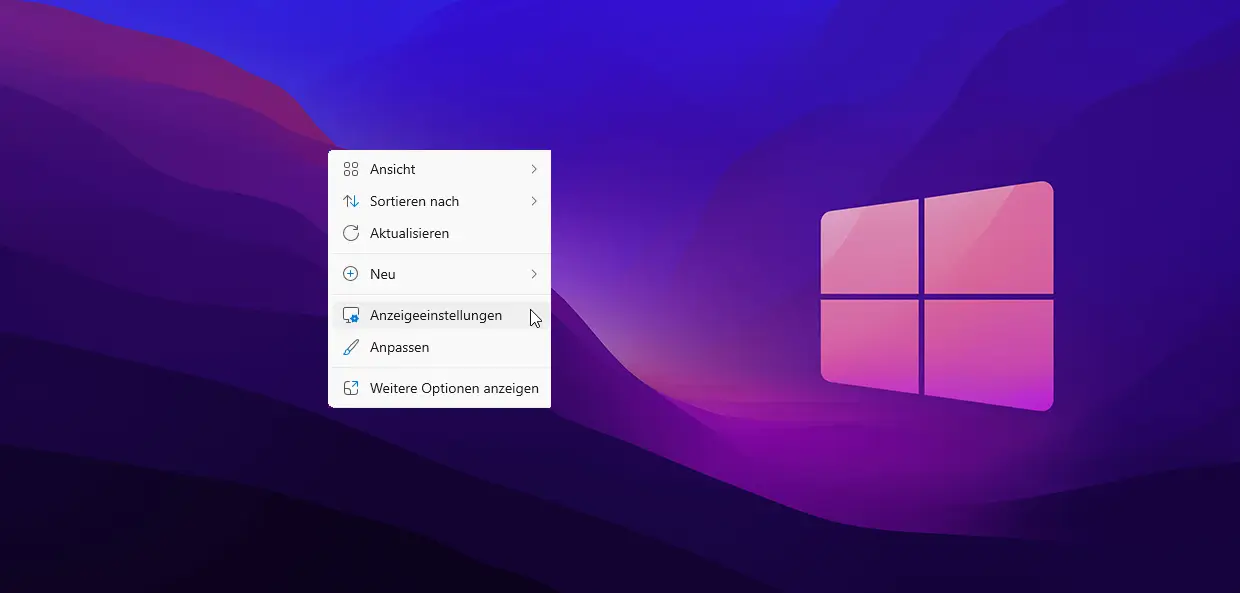This screenshot has height=593, width=1240.
Task: Click Weitere Optionen anzeigen entry
Action: (439, 388)
